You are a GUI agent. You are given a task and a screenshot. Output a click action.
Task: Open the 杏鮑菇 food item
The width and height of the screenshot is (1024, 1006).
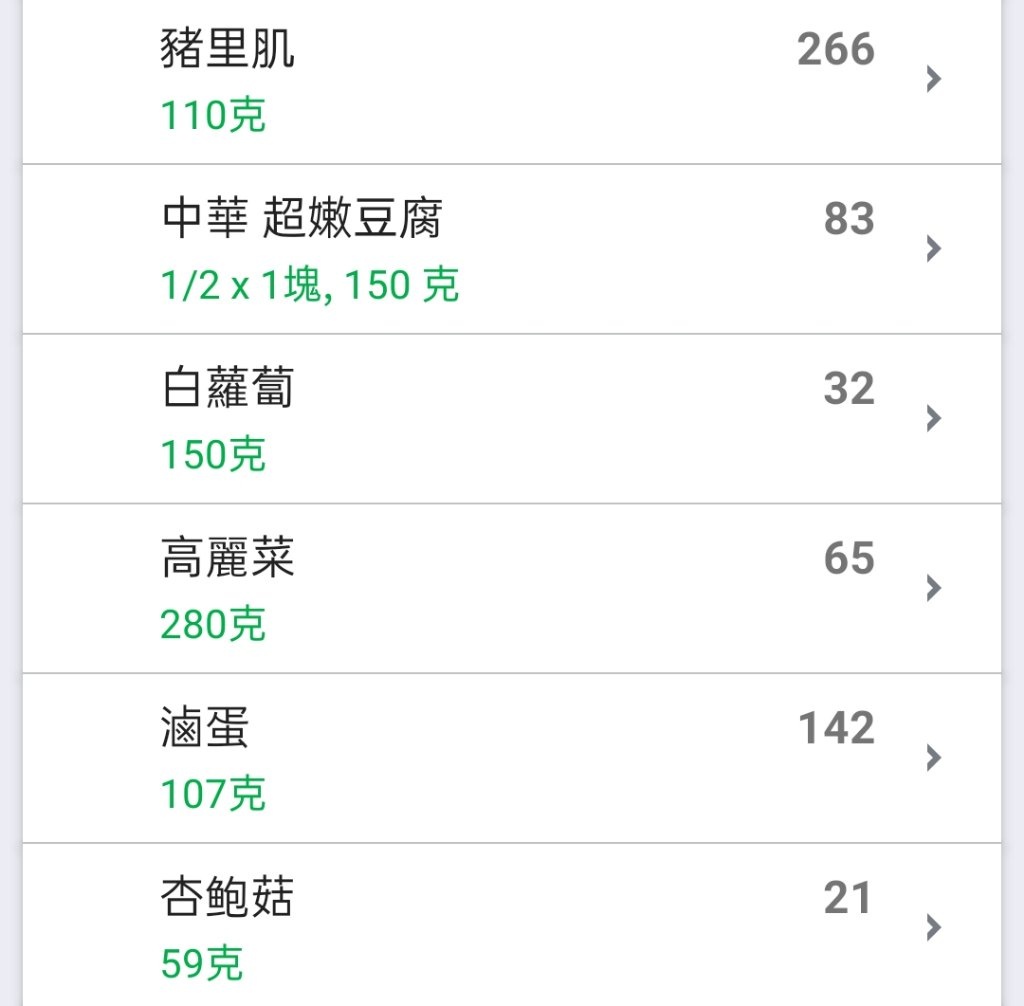pos(512,925)
